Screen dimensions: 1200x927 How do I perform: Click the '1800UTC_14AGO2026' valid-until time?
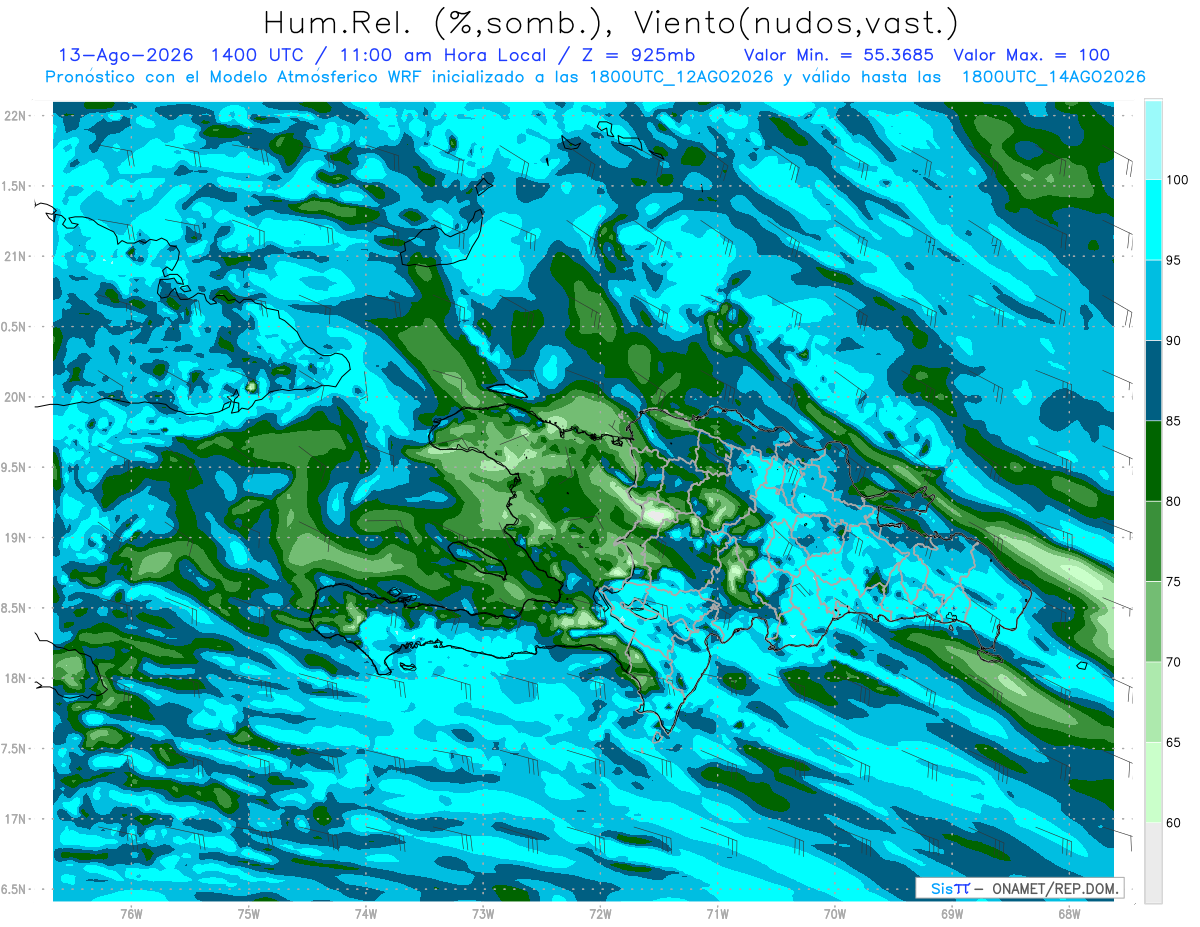coord(1053,77)
